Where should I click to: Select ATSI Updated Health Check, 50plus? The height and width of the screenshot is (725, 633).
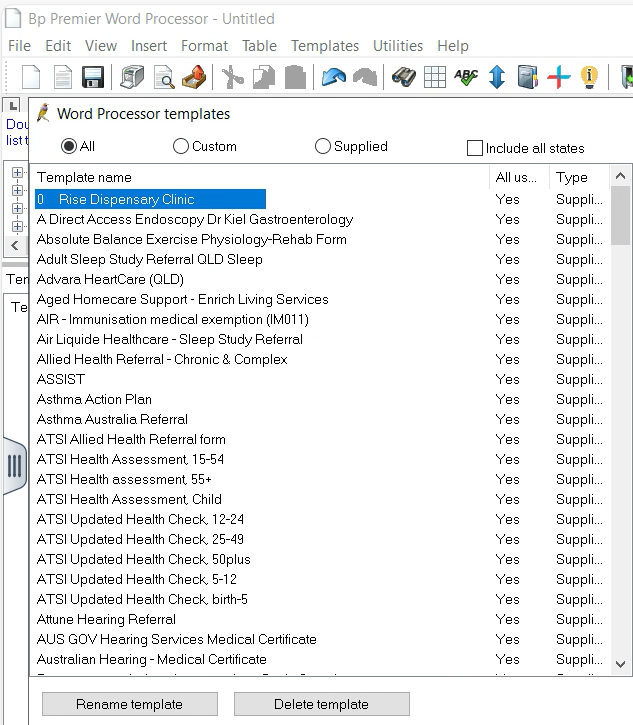point(143,559)
